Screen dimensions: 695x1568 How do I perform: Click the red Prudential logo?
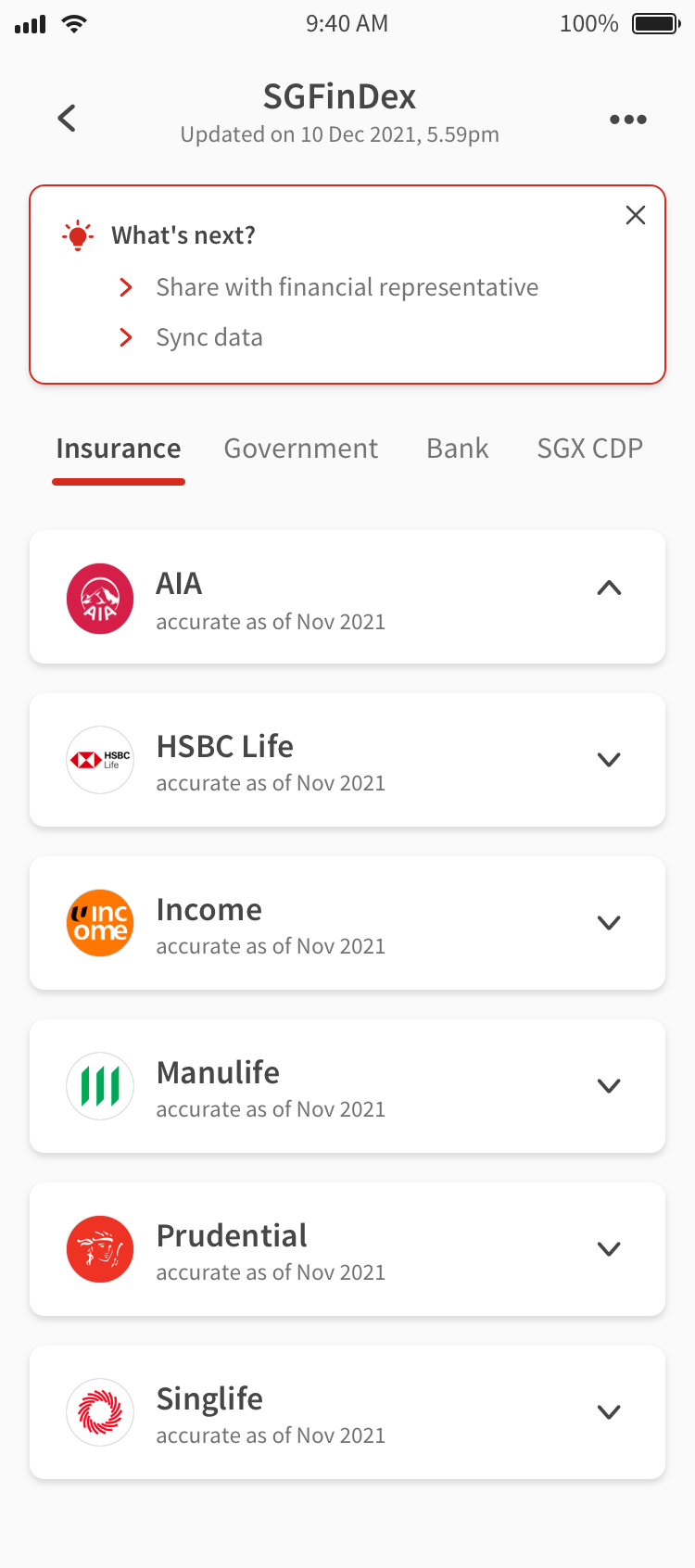[x=100, y=1249]
